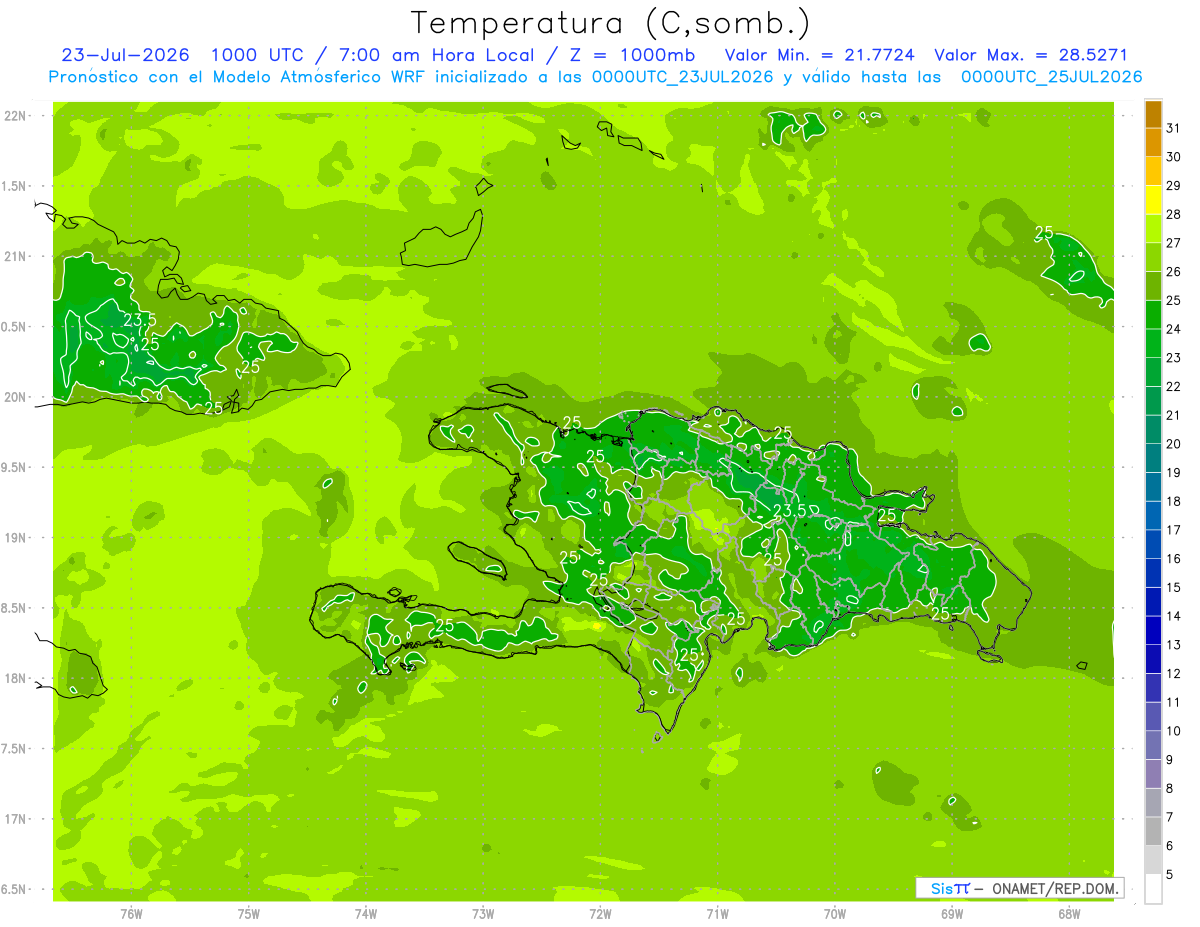The image size is (1200, 927).
Task: Click the "71W" longitude label
Action: pos(717,914)
